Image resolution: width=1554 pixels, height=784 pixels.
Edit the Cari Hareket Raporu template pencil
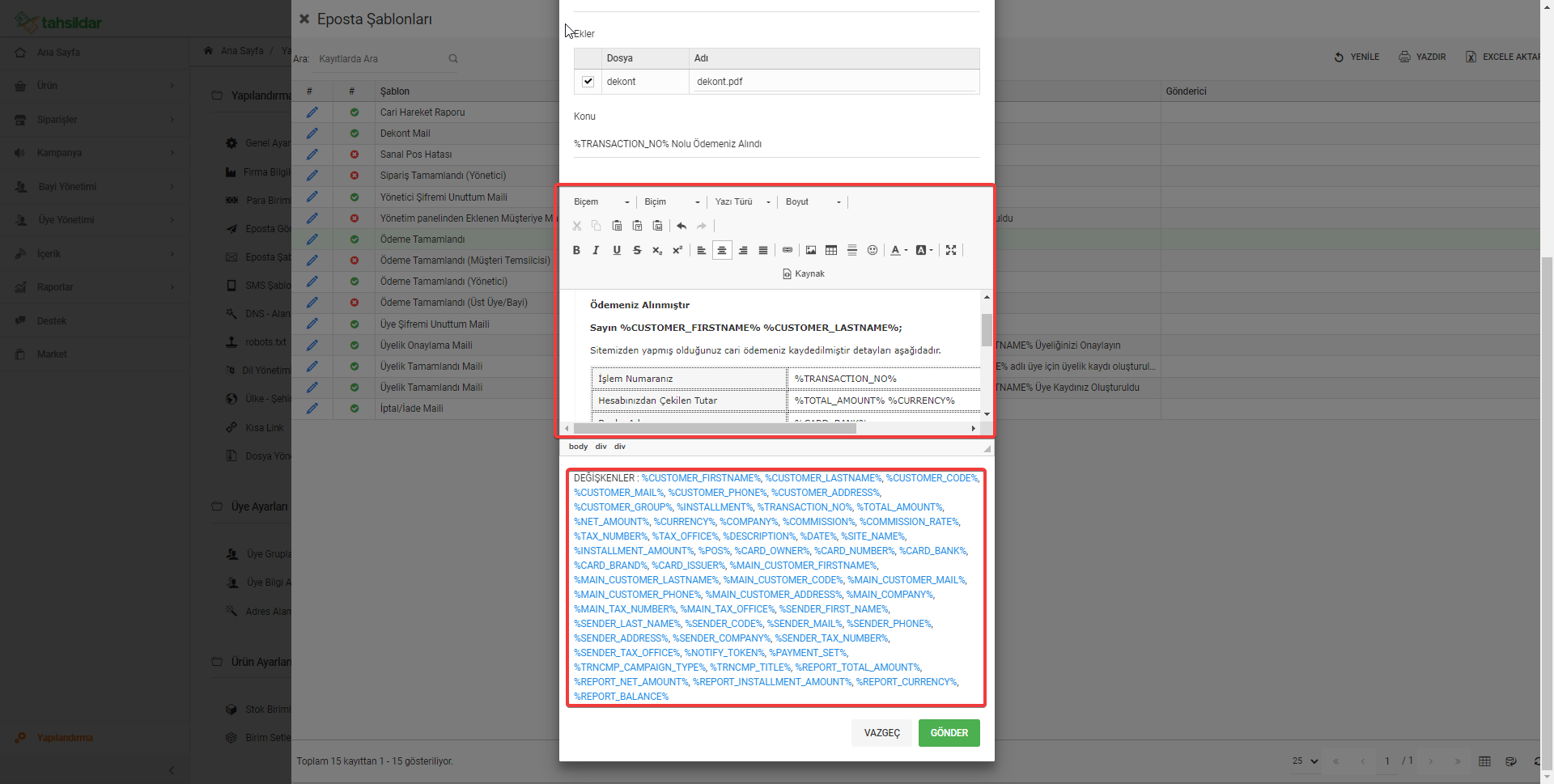pyautogui.click(x=312, y=112)
